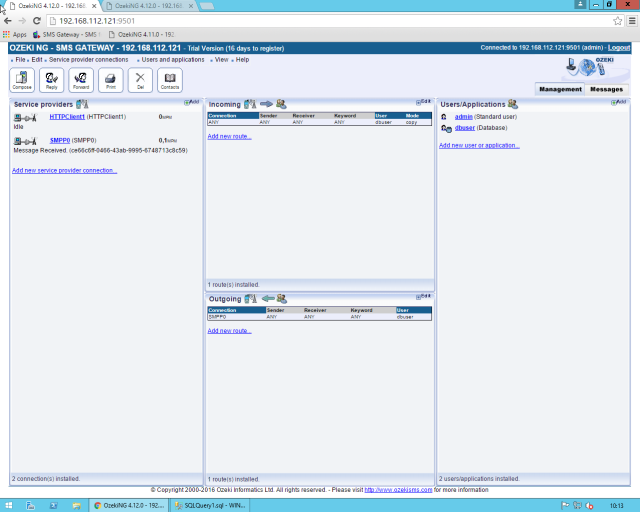Click the Ozeki logo image

pos(590,68)
